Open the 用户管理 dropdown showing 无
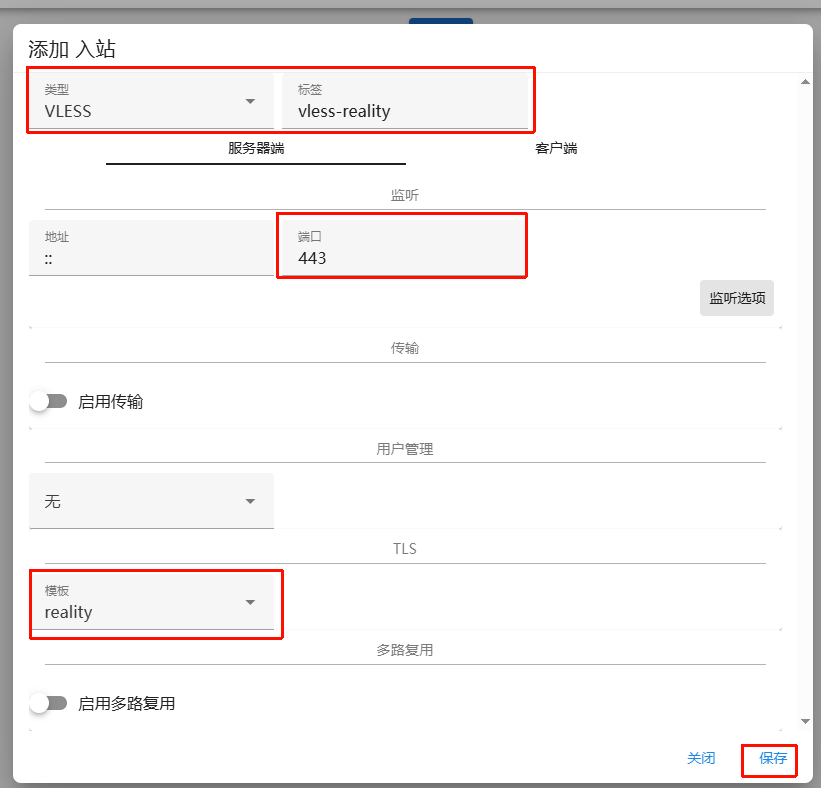This screenshot has width=821, height=788. [x=151, y=501]
